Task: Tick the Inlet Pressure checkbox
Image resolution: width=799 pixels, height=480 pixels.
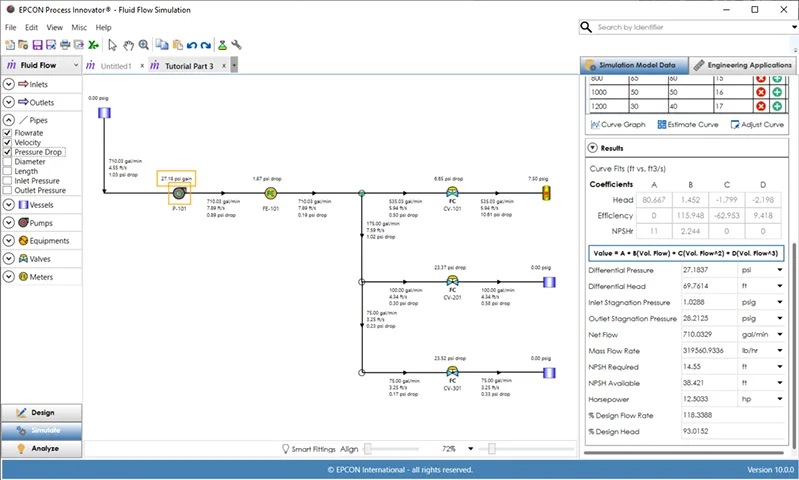Action: click(8, 180)
